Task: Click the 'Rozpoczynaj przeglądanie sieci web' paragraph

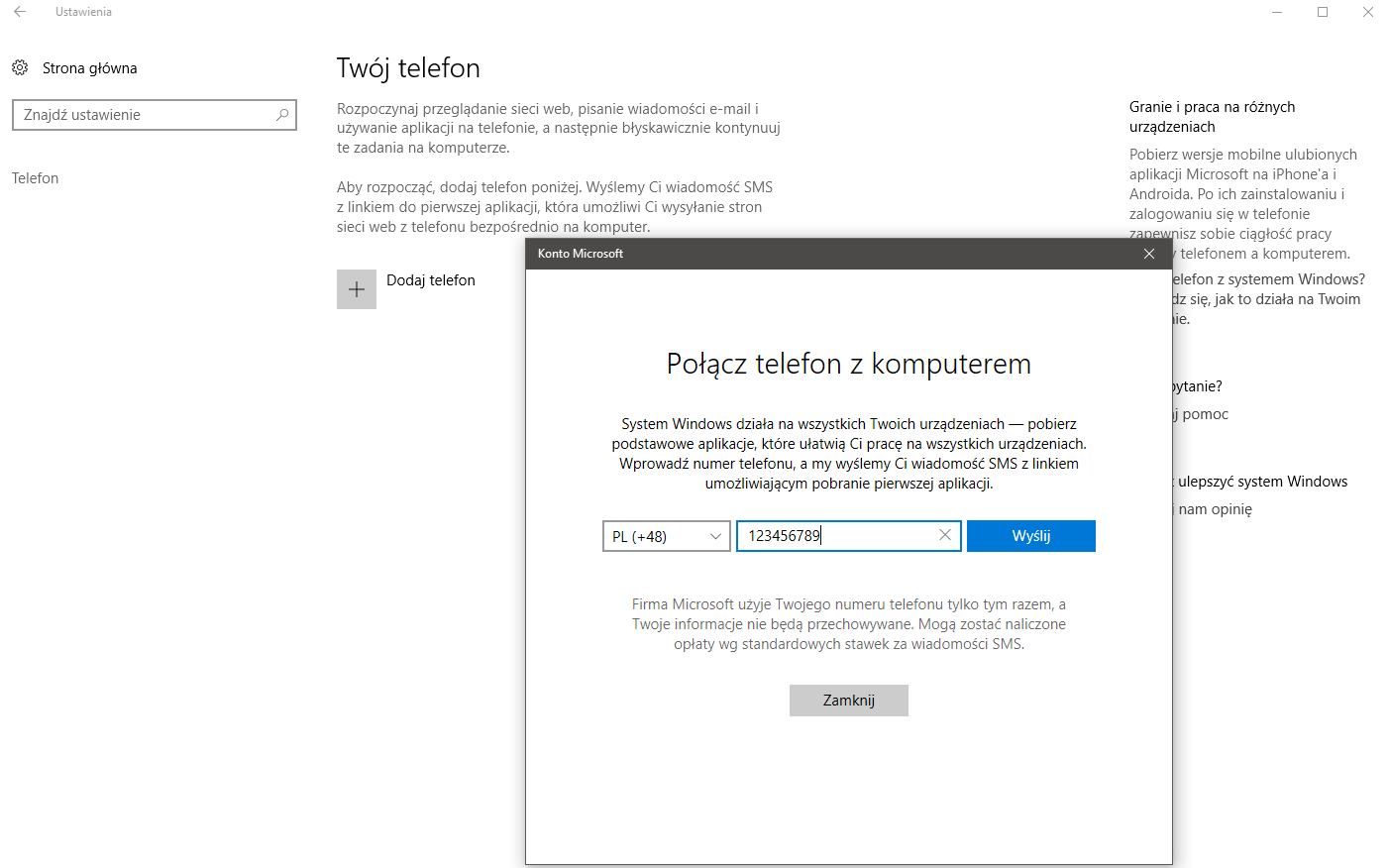Action: (559, 128)
